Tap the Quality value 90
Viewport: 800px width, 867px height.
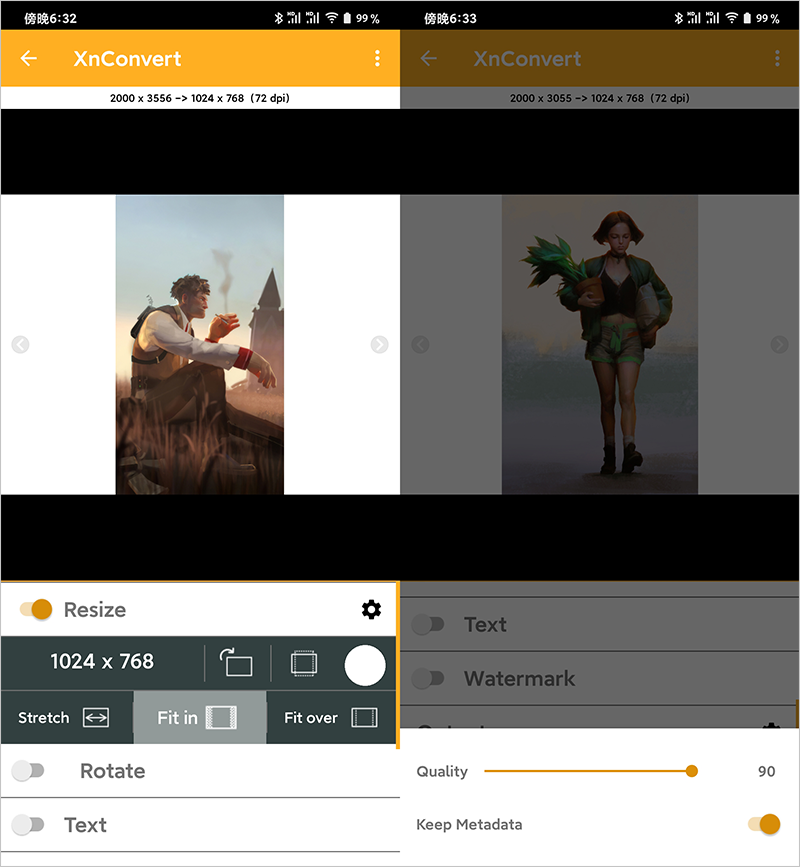click(766, 771)
